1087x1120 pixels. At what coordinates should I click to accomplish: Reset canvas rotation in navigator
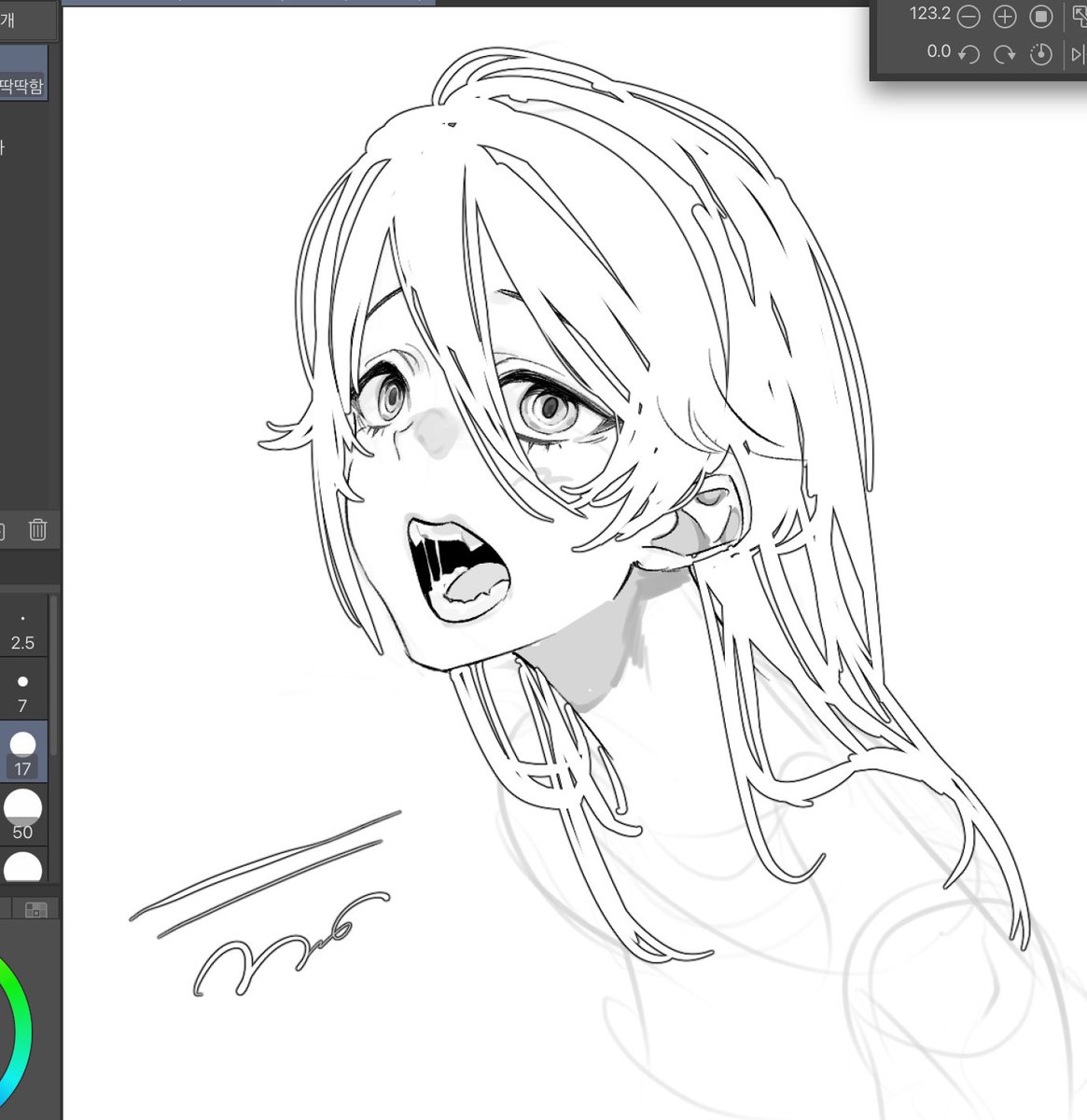pyautogui.click(x=1040, y=54)
